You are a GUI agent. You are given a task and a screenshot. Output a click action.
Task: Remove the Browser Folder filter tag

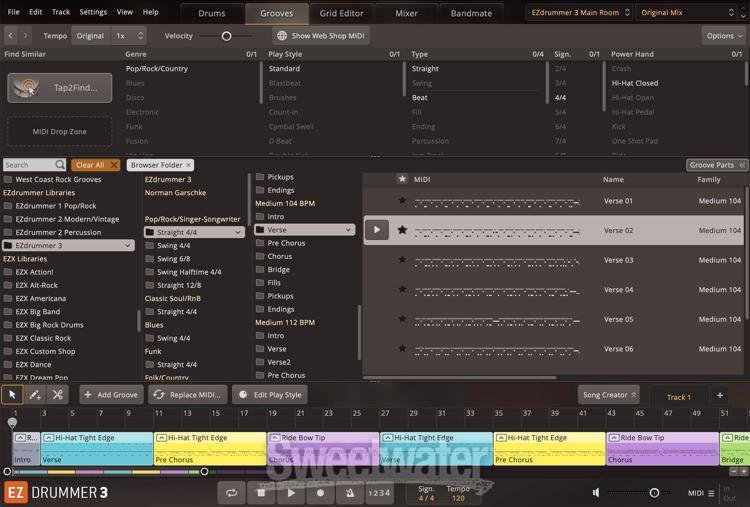[x=188, y=165]
